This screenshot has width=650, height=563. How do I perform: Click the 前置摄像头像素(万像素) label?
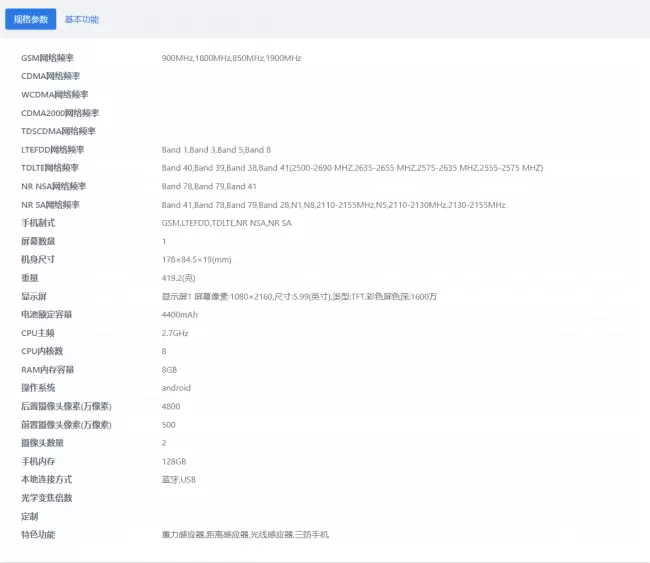(x=66, y=425)
